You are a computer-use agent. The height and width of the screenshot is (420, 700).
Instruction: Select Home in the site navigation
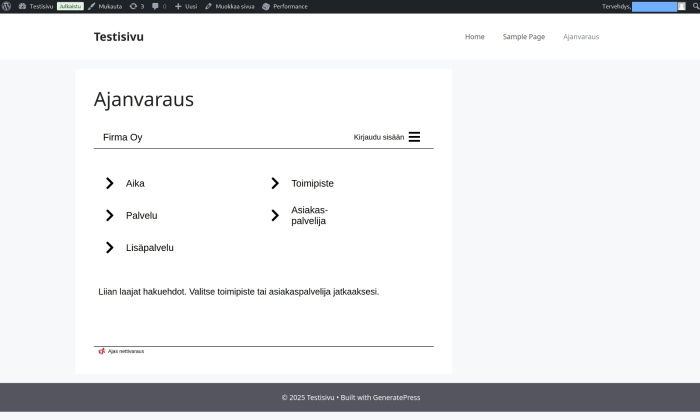pos(474,37)
